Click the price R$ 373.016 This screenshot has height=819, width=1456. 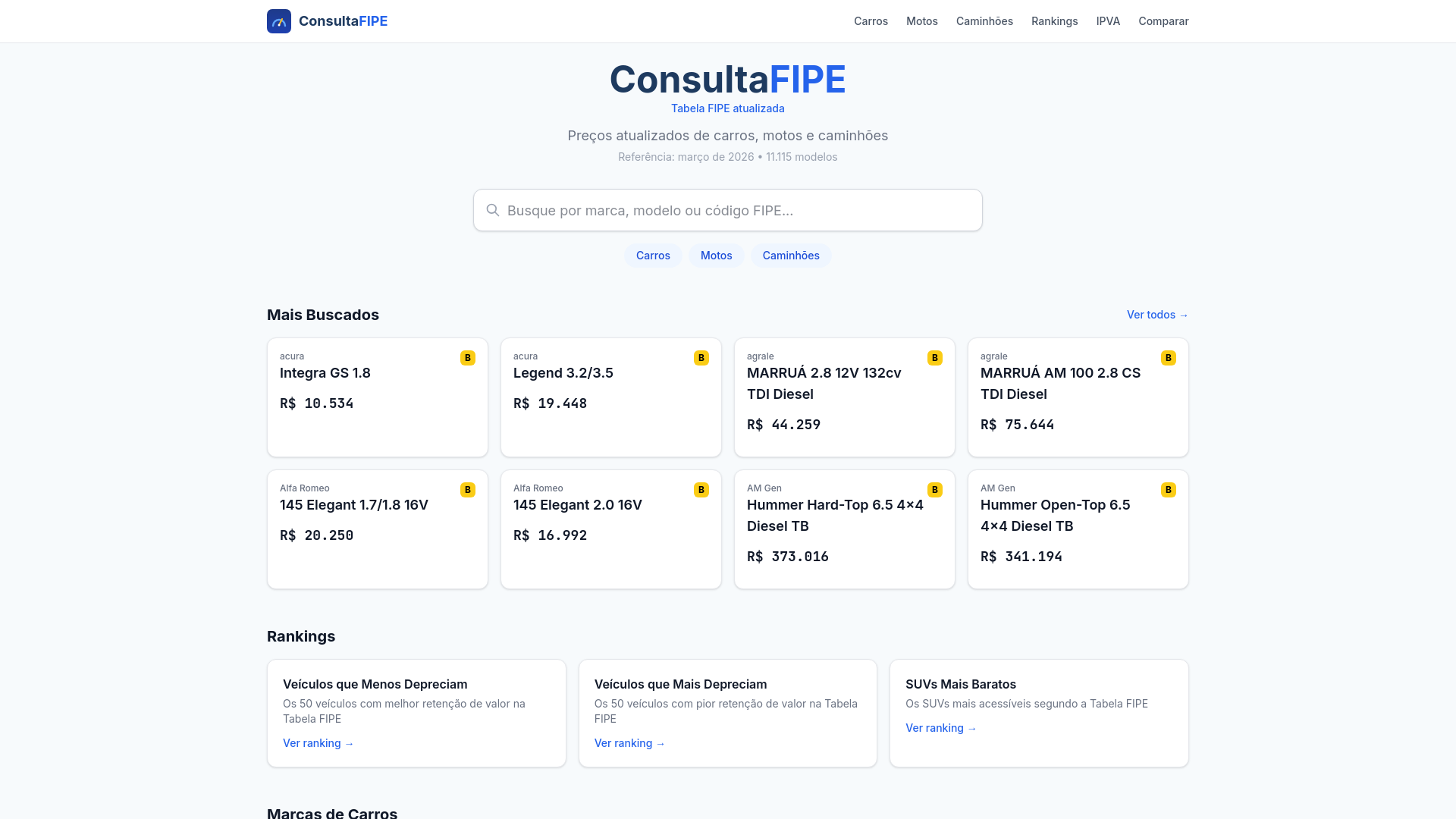tap(787, 557)
